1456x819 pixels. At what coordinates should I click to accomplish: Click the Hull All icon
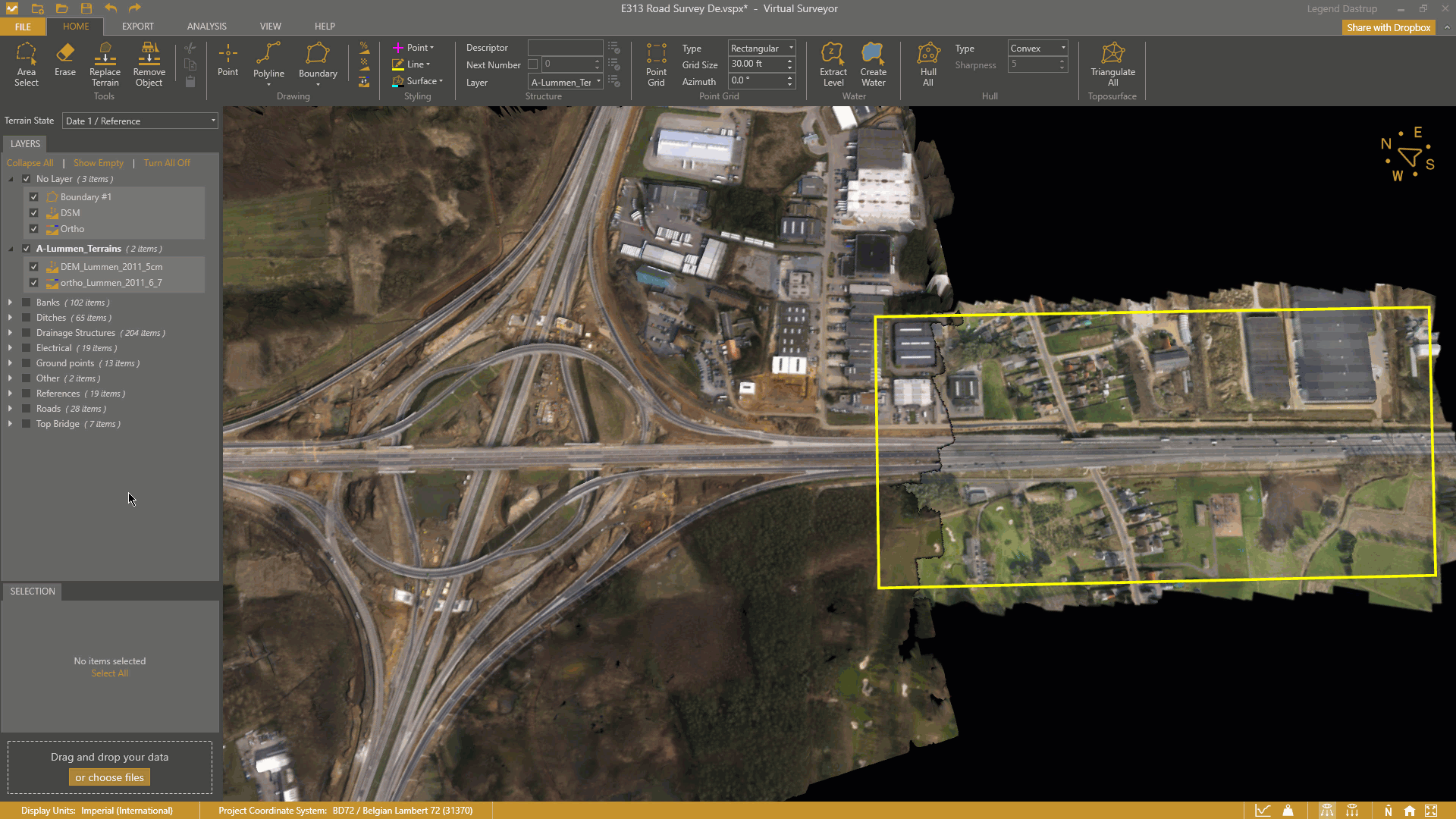click(x=928, y=64)
